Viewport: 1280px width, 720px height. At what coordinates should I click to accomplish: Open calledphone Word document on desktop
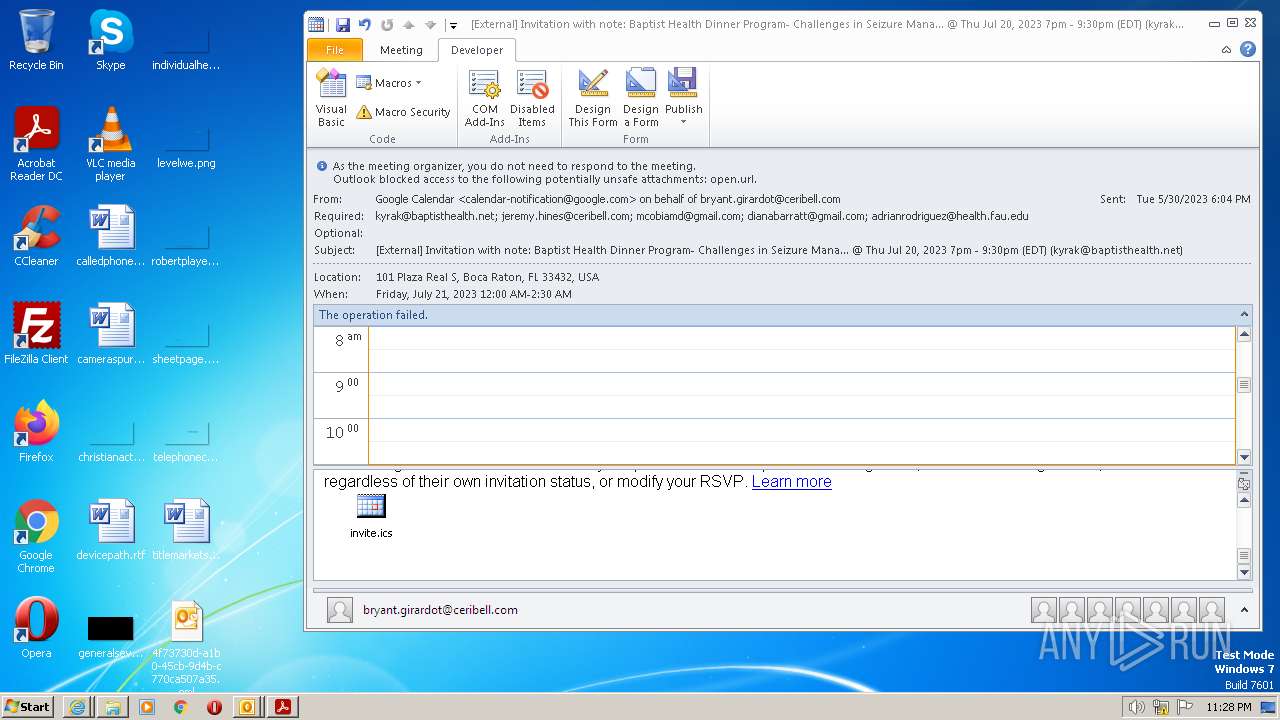coord(110,236)
